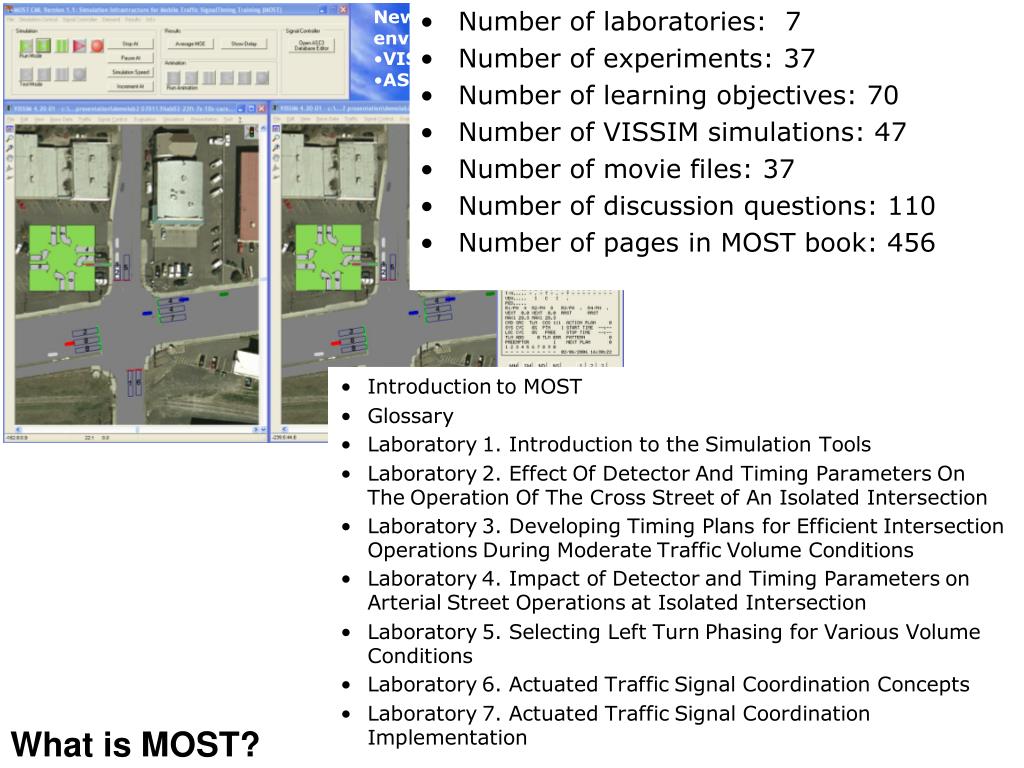Open the File menu in MOST CAL window

tap(10, 20)
